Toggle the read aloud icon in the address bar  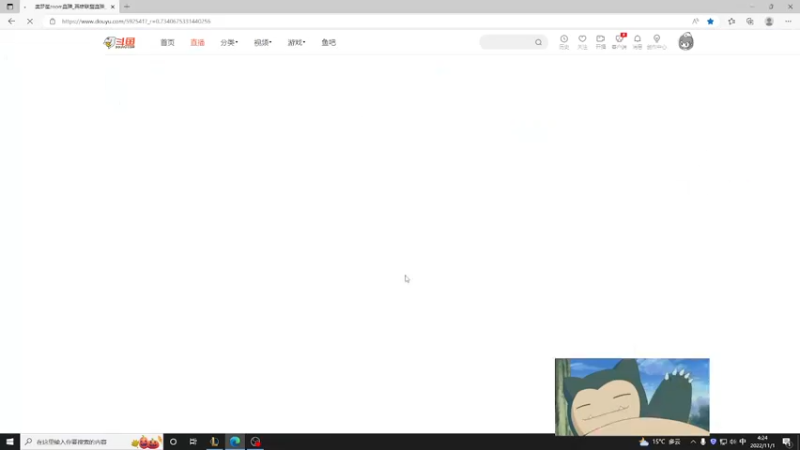point(695,21)
